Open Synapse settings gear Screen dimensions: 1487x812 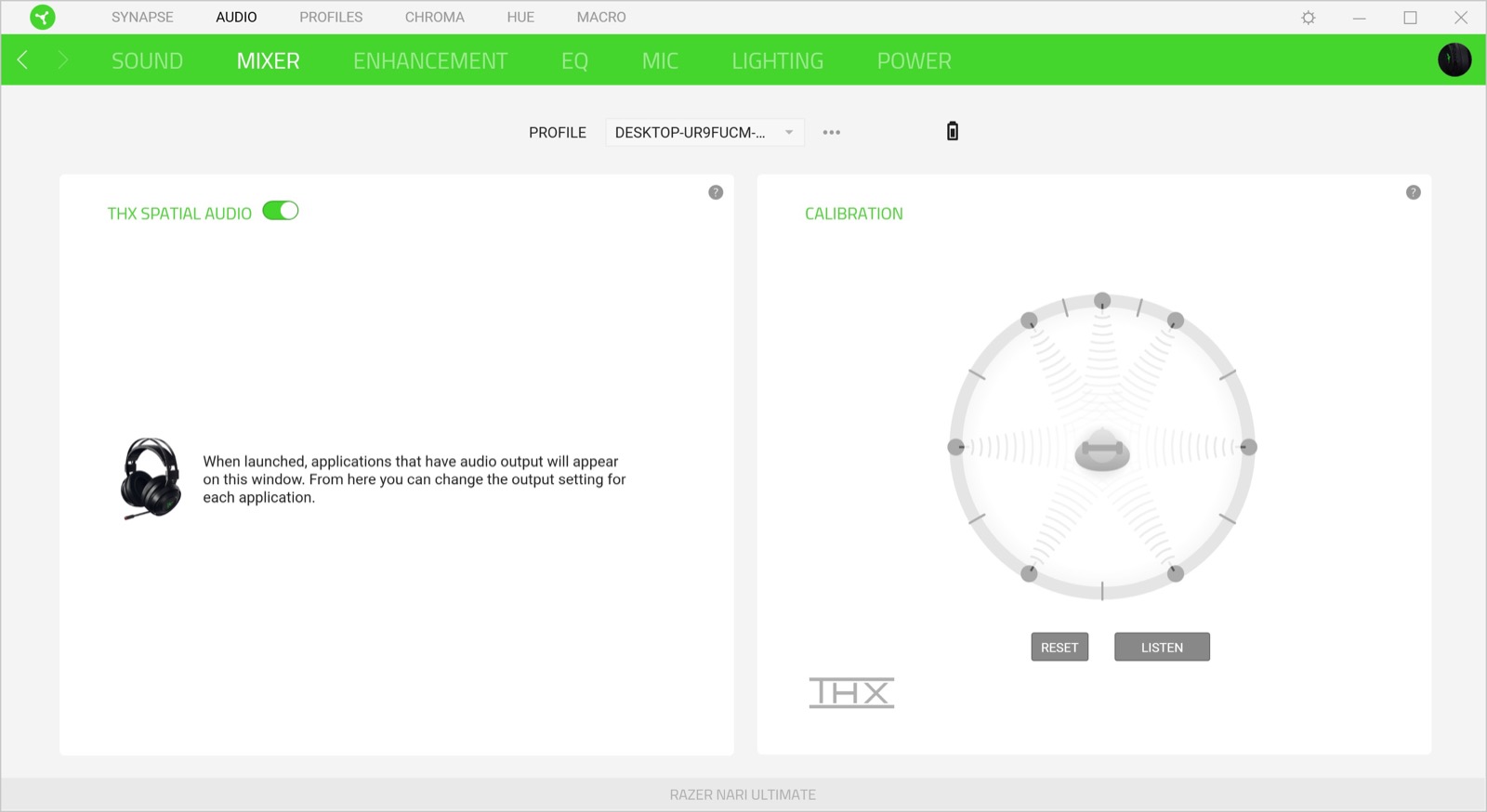point(1309,18)
